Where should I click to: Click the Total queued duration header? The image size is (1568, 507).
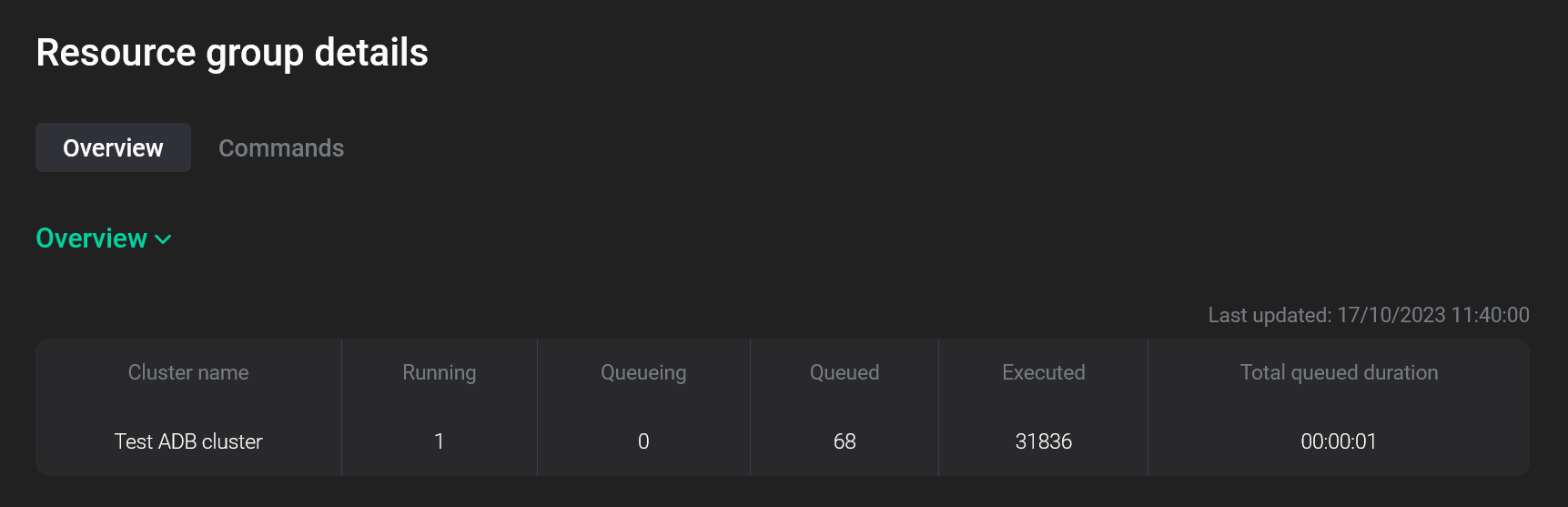[1339, 372]
